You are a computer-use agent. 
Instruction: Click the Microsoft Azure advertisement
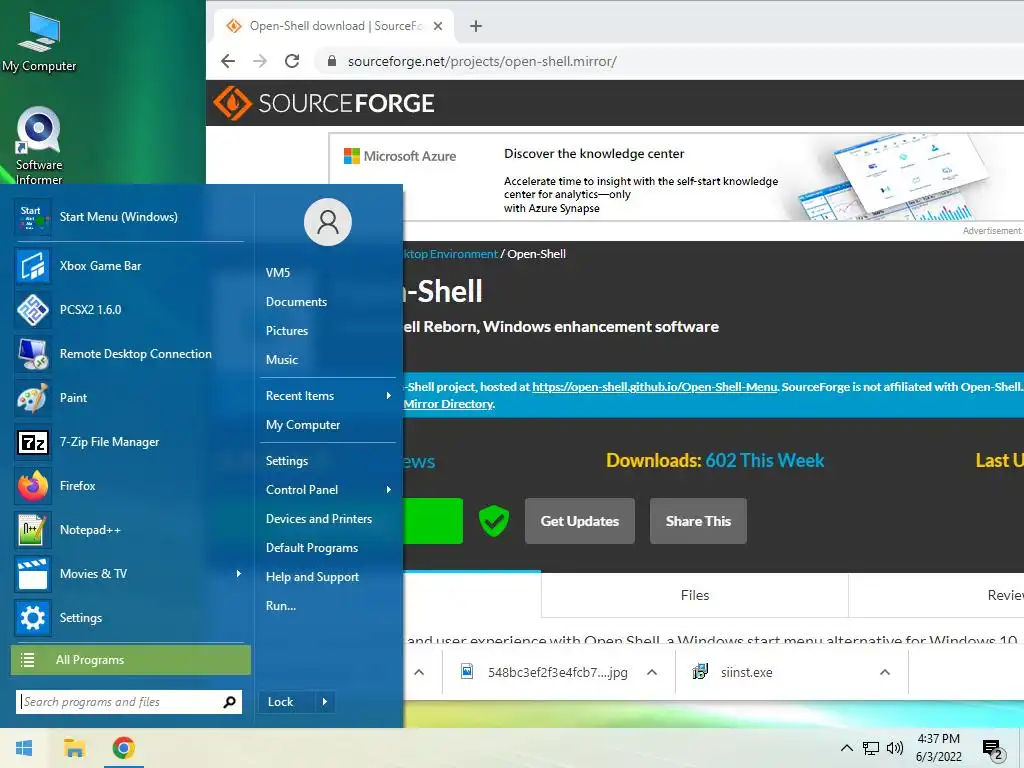pyautogui.click(x=675, y=178)
